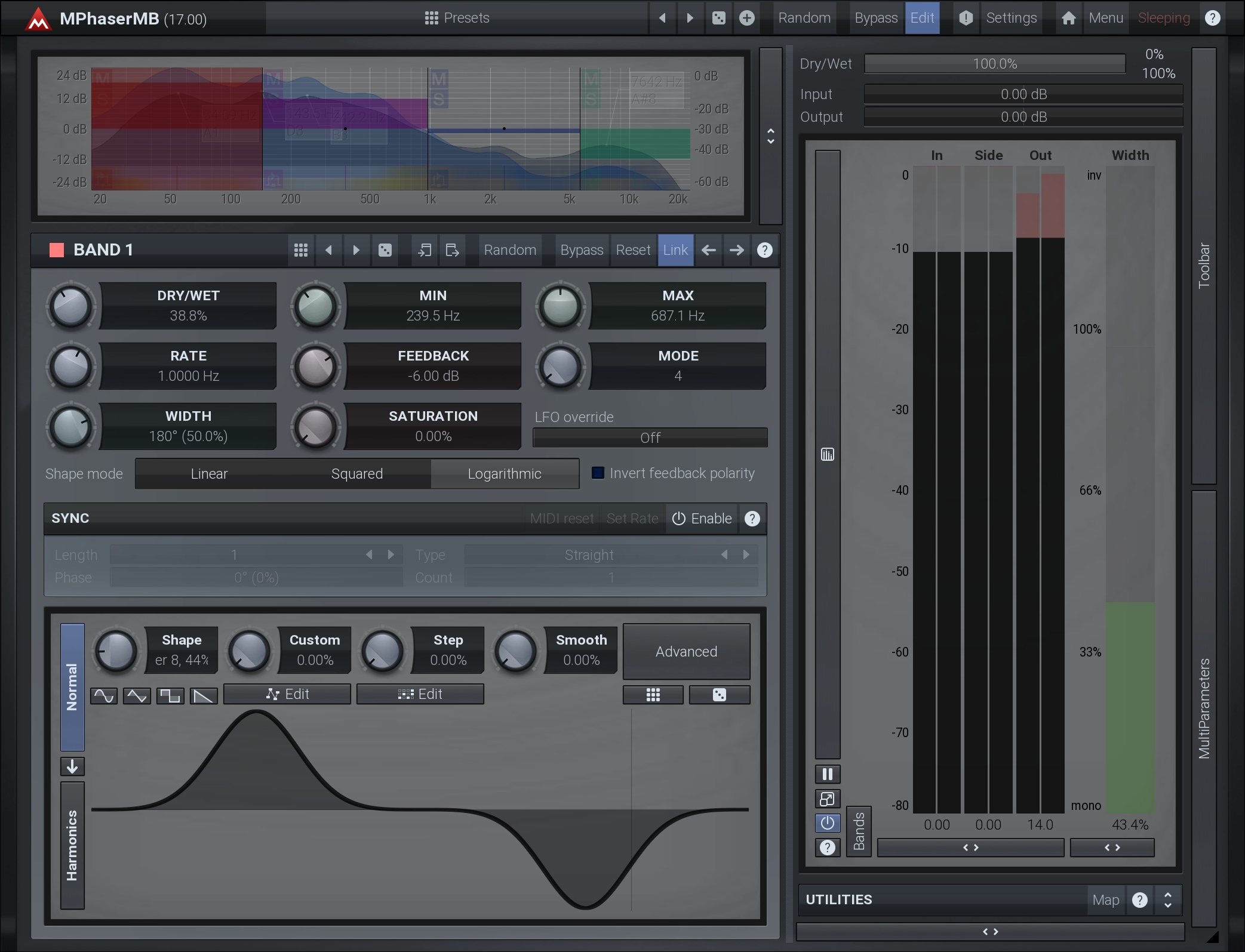Screen dimensions: 1245x952
Task: Open the main Menu
Action: pyautogui.click(x=1105, y=18)
